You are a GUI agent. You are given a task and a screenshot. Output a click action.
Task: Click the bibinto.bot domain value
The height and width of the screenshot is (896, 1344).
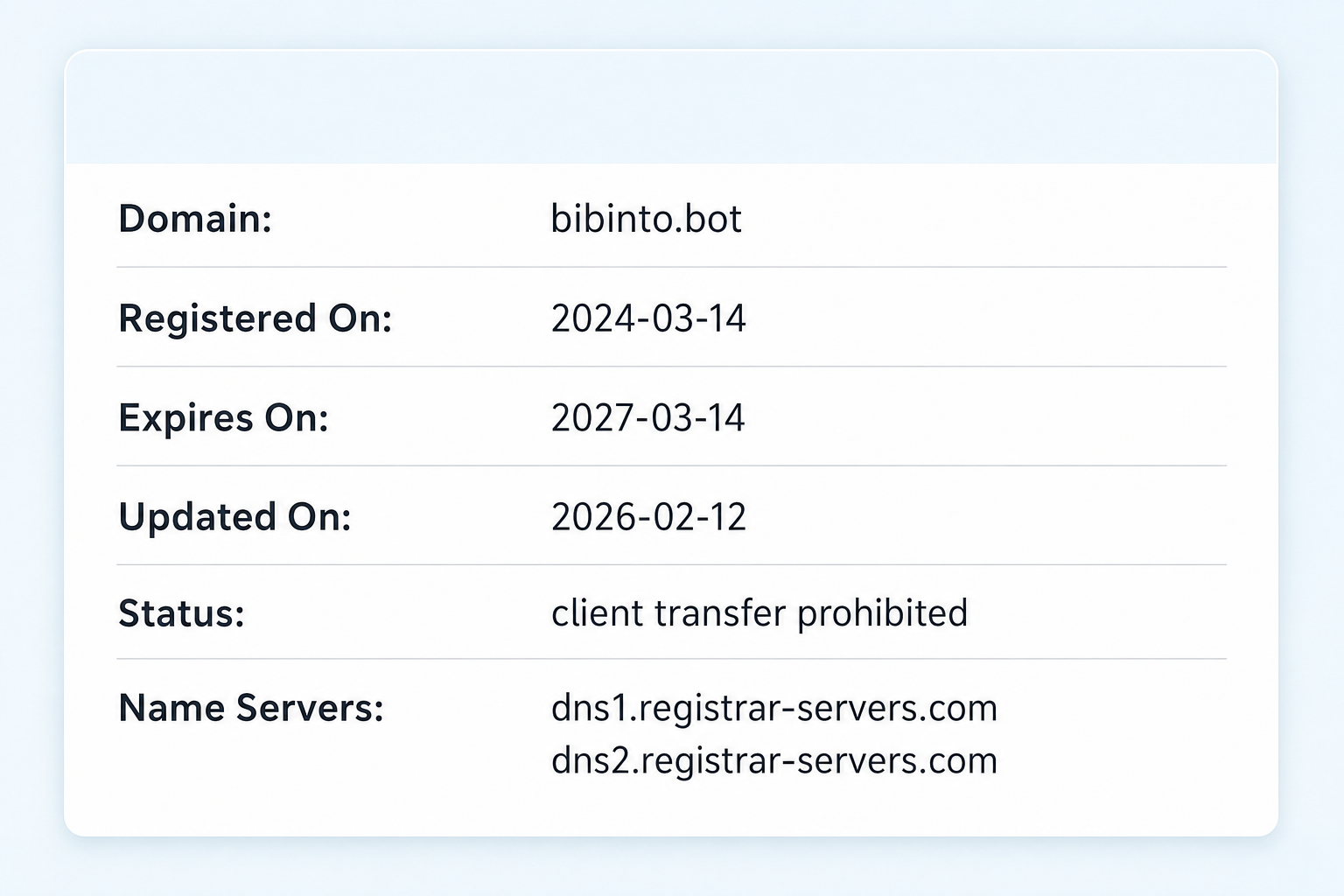coord(646,219)
